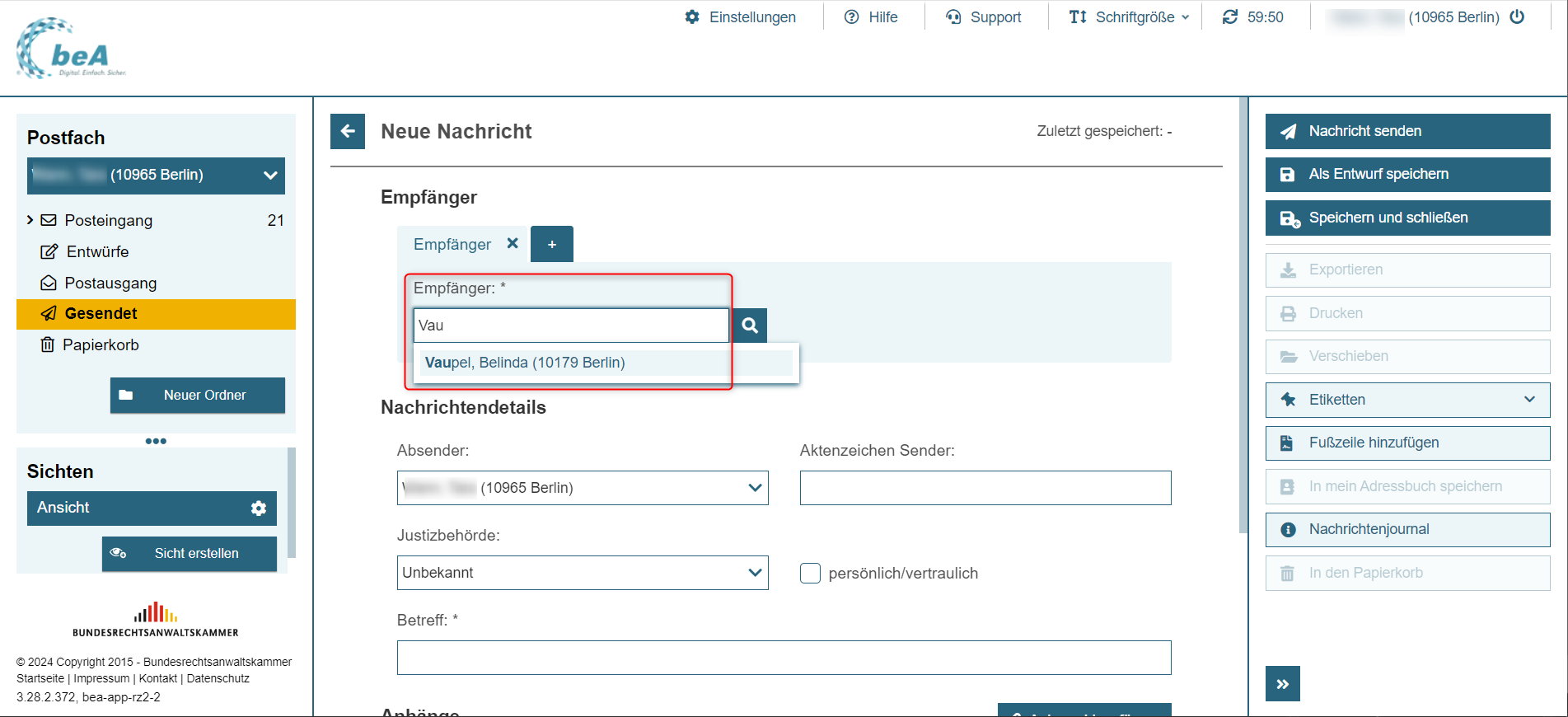The height and width of the screenshot is (717, 1568).
Task: Open the Justizbehörde dropdown
Action: click(x=583, y=573)
